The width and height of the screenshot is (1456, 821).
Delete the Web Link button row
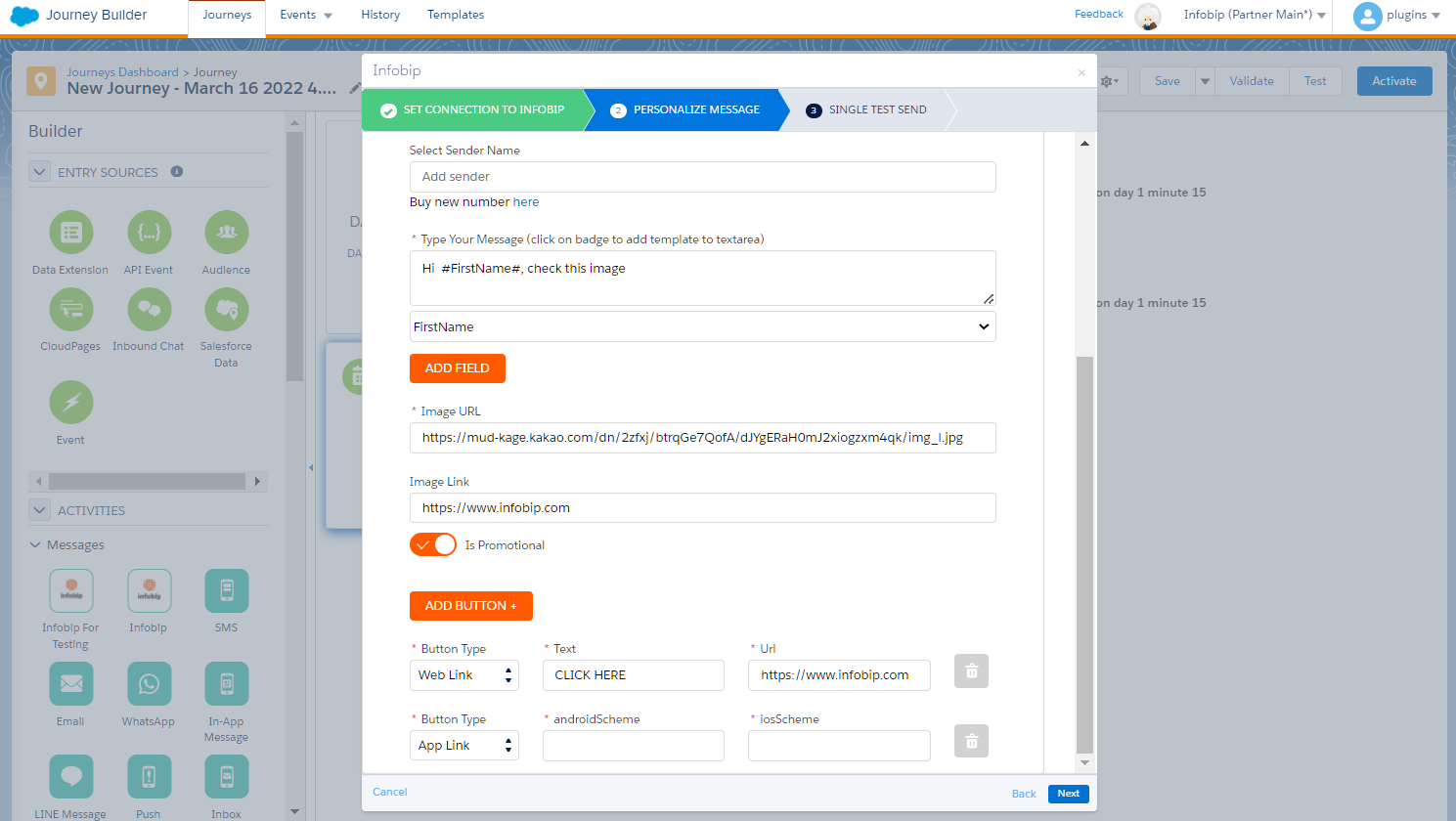(x=971, y=671)
